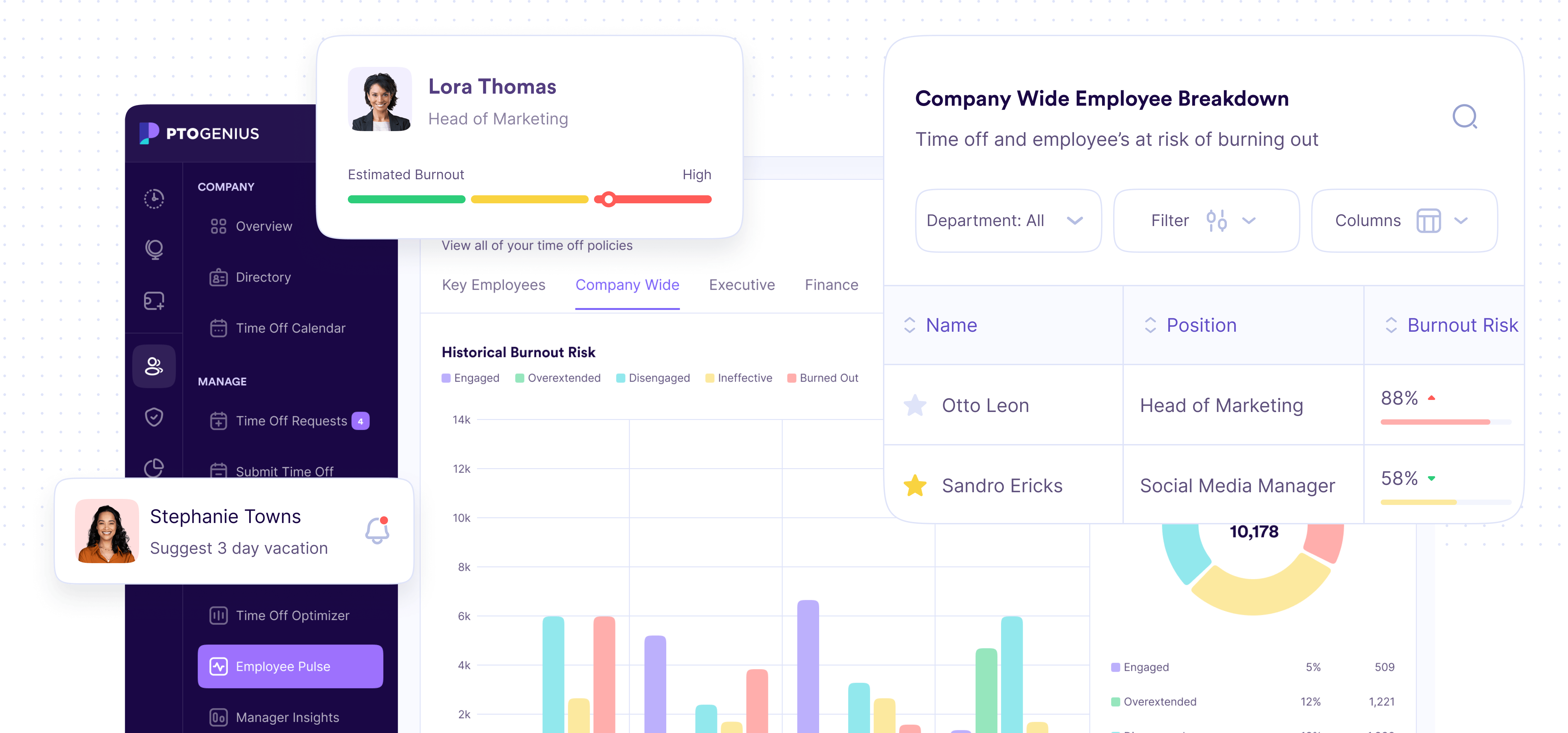Click the Manager Insights icon
This screenshot has width=1568, height=733.
point(218,718)
